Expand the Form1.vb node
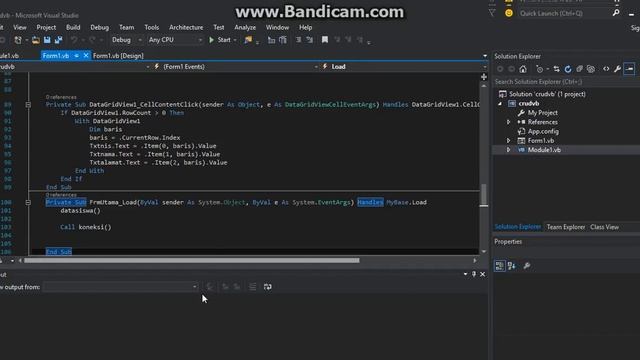The image size is (640, 360). click(509, 141)
